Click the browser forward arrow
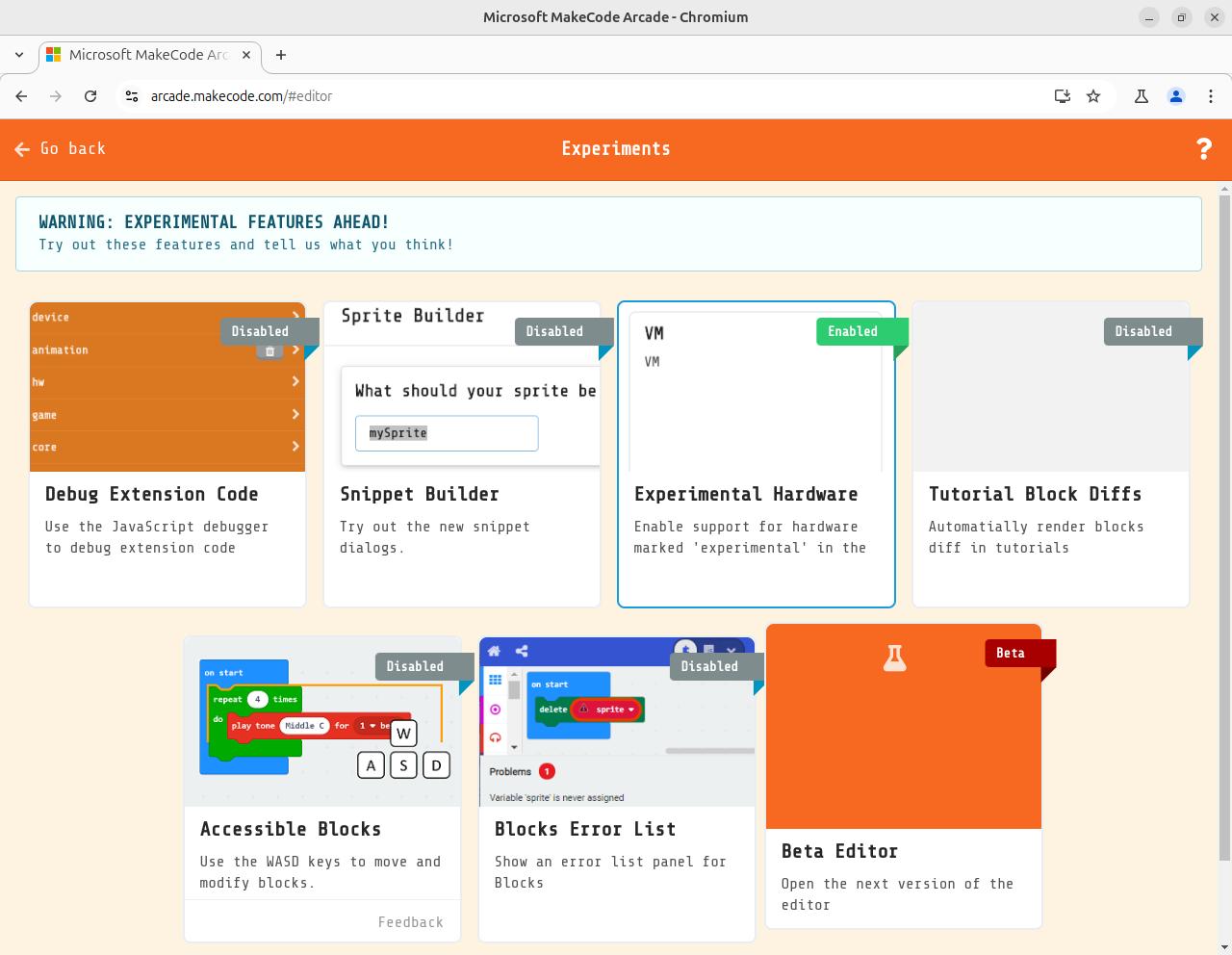The image size is (1232, 955). click(56, 96)
